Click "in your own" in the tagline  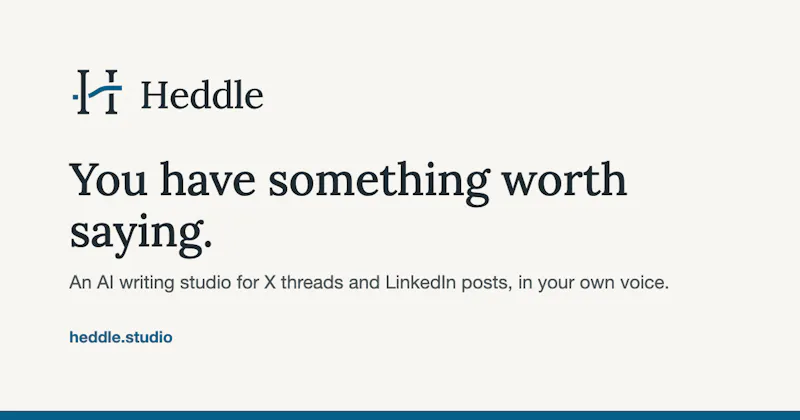click(x=566, y=283)
